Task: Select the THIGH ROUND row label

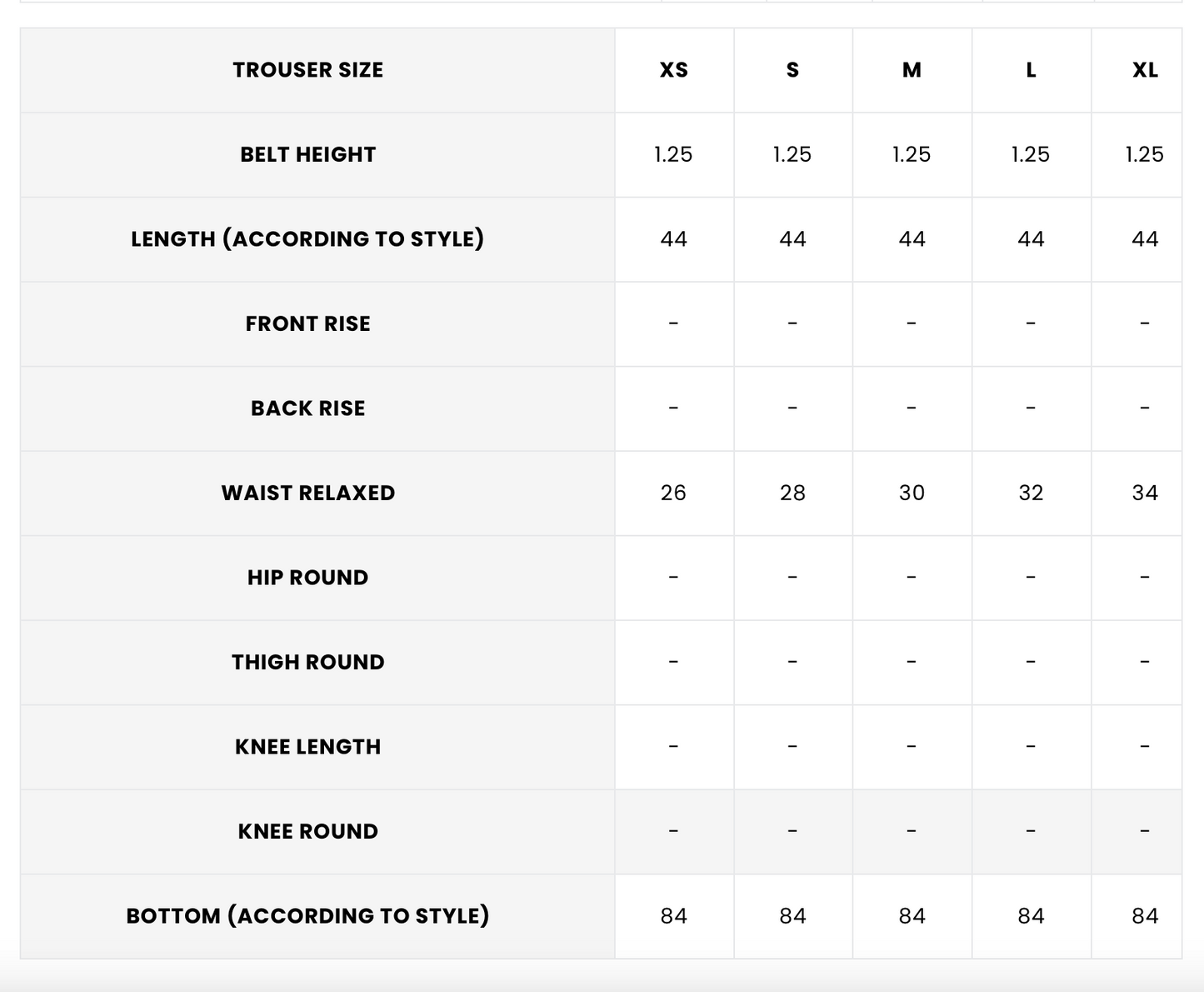Action: (307, 662)
